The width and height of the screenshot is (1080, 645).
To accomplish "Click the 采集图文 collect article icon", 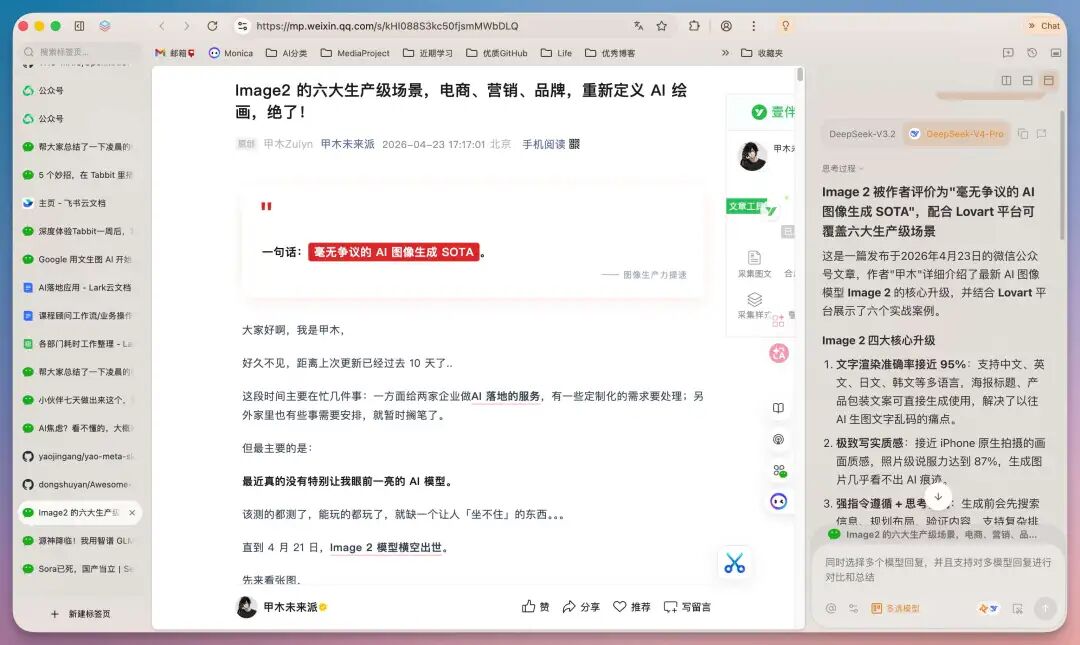I will click(x=754, y=264).
